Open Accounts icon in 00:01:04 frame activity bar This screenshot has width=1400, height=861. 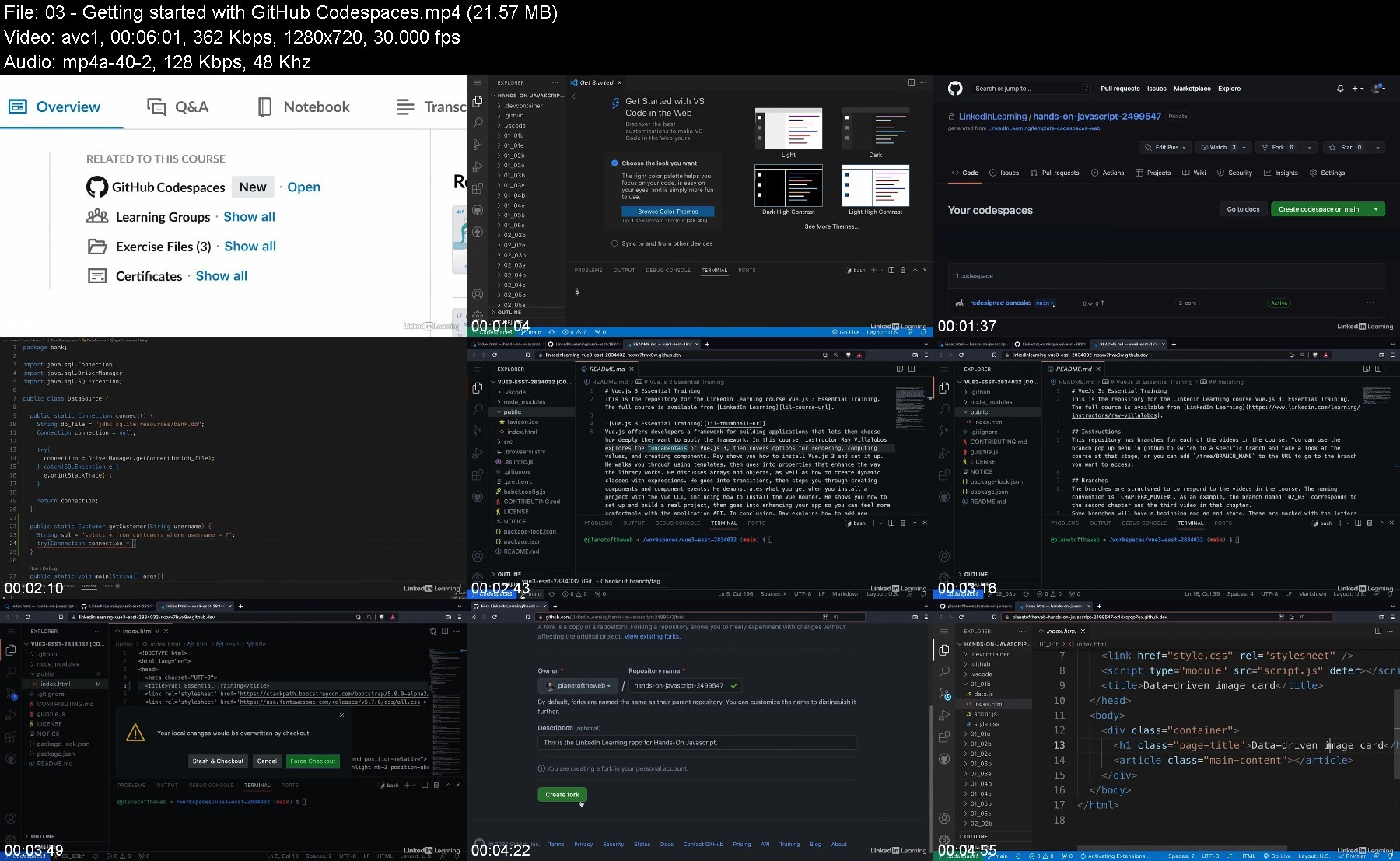coord(478,294)
